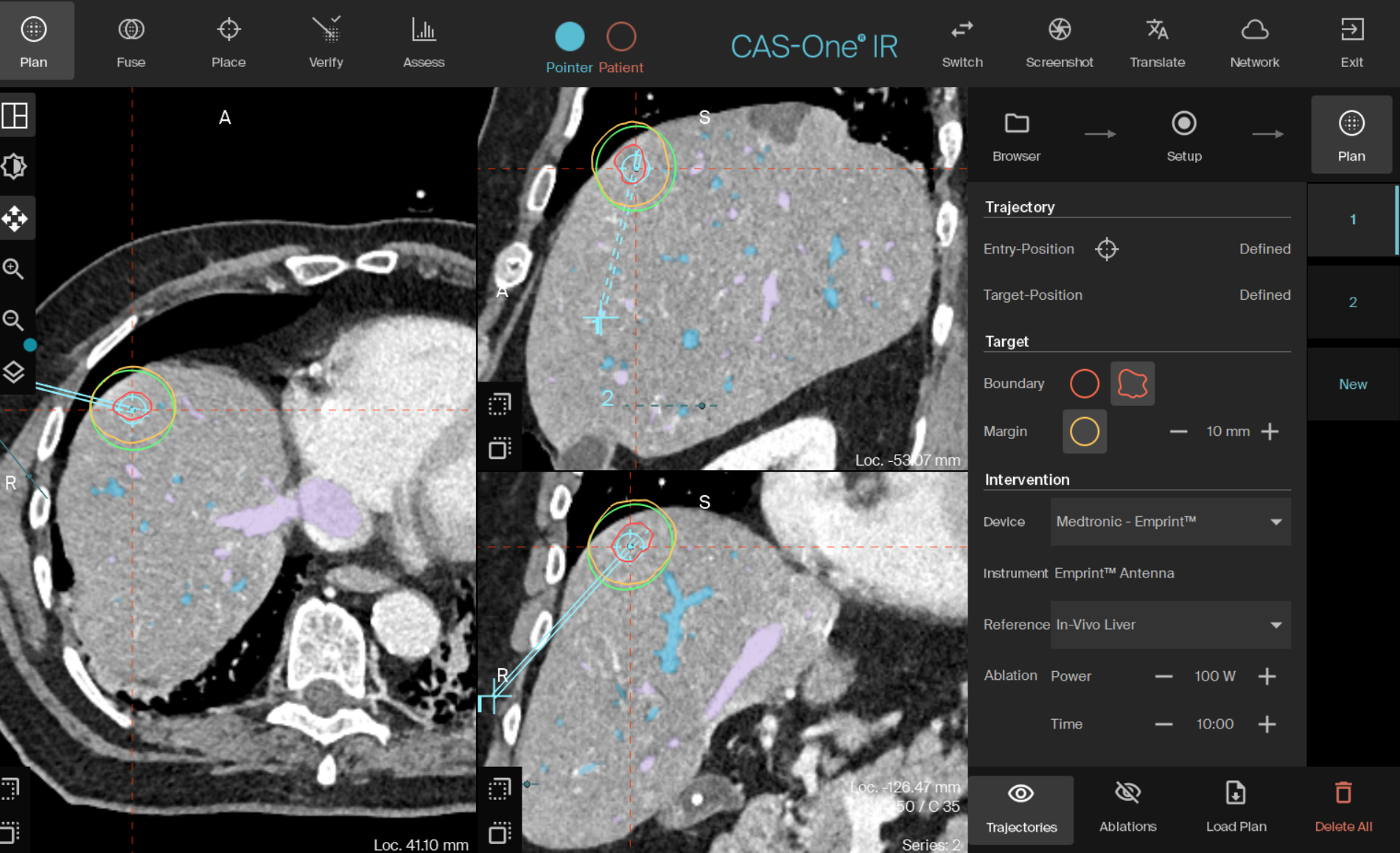Open the Place tool
Screen dimensions: 1400x853
point(228,41)
